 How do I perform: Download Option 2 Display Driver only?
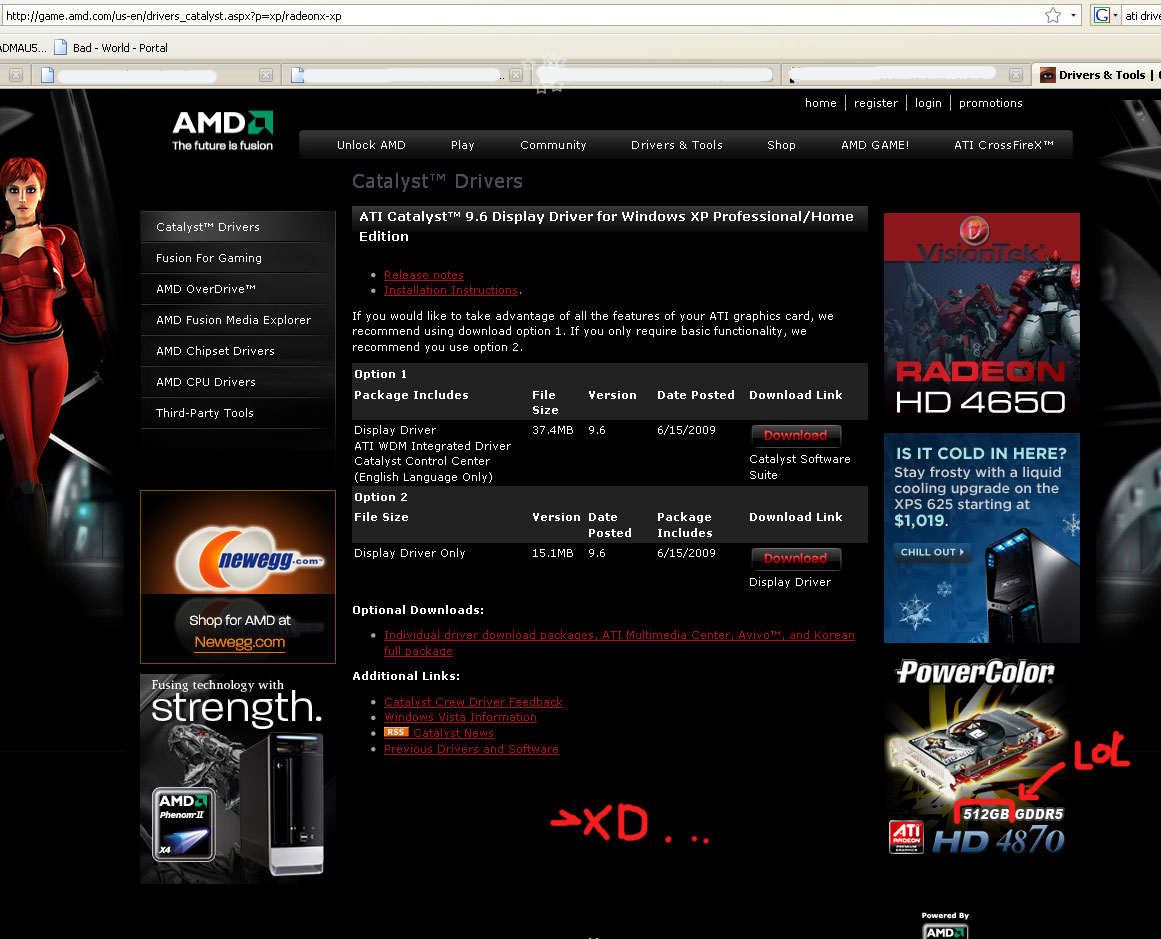(795, 559)
